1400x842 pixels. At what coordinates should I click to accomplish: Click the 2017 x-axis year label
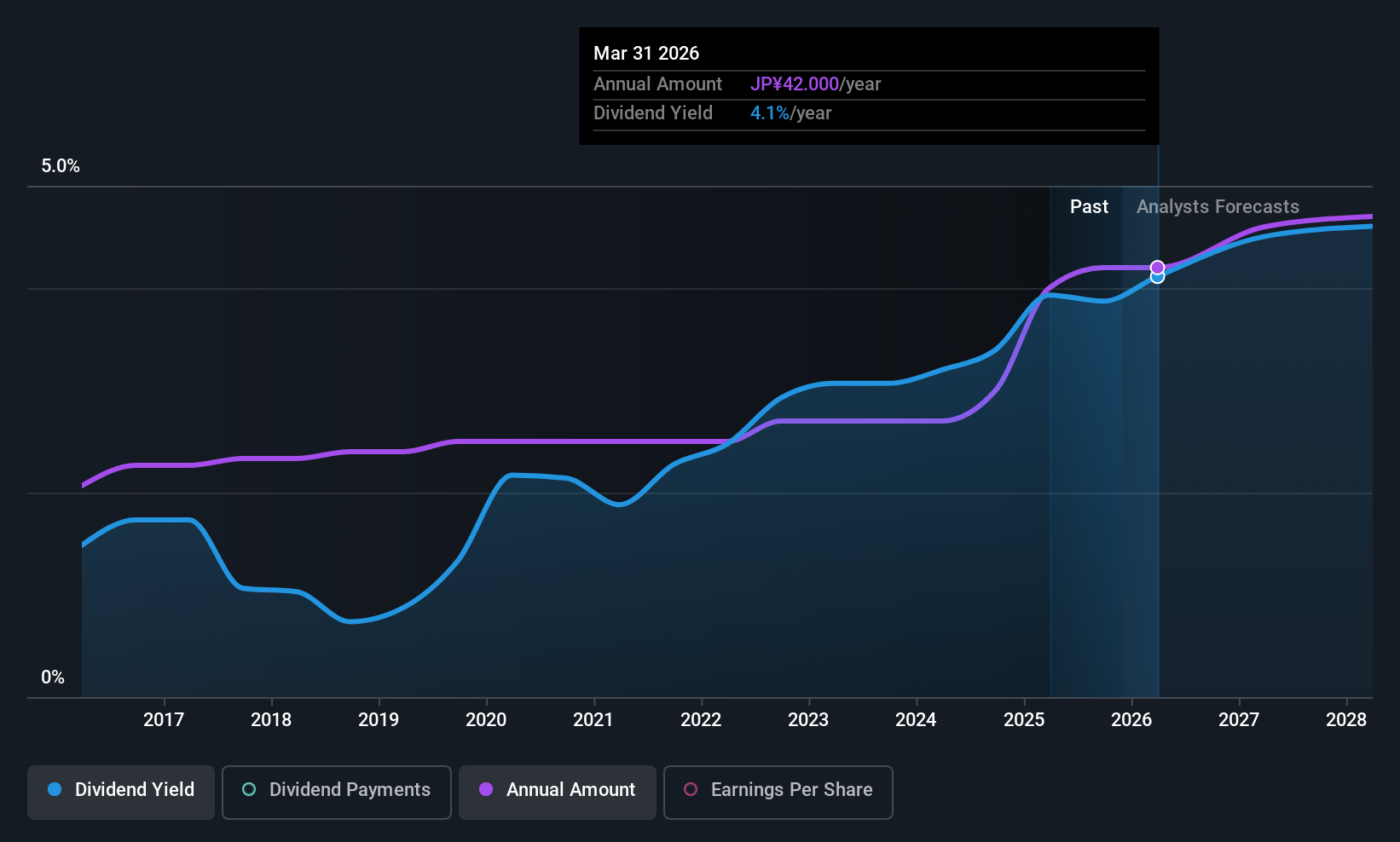point(164,720)
